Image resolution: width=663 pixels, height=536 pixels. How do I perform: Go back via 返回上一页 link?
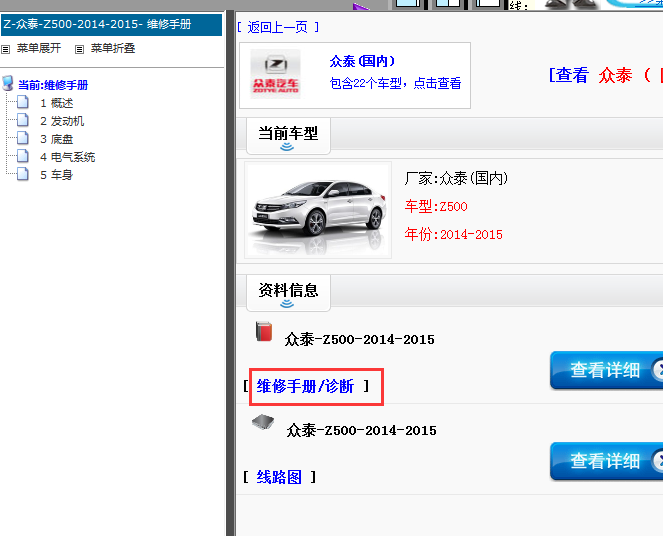pos(277,27)
